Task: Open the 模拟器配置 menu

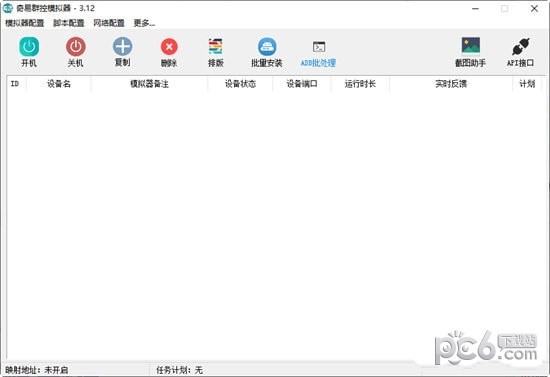Action: tap(25, 23)
